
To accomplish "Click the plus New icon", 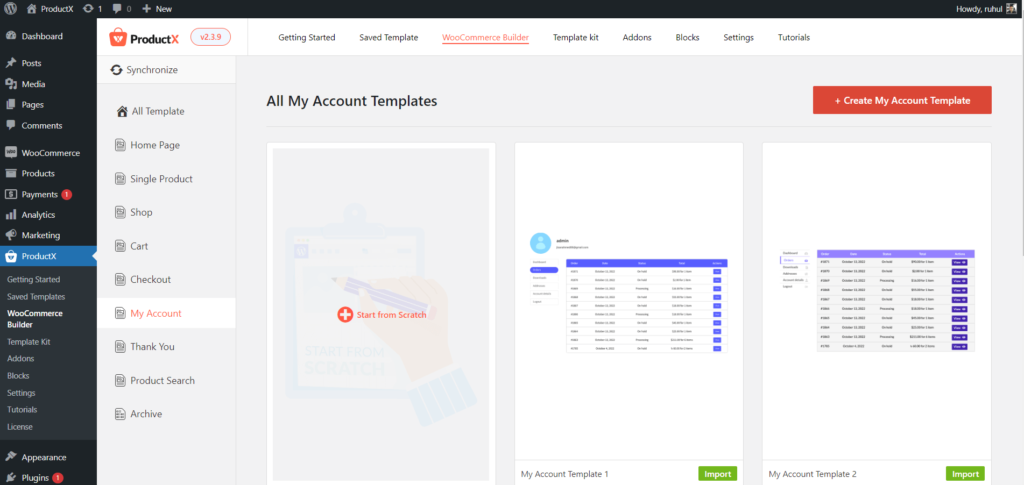I will point(146,9).
